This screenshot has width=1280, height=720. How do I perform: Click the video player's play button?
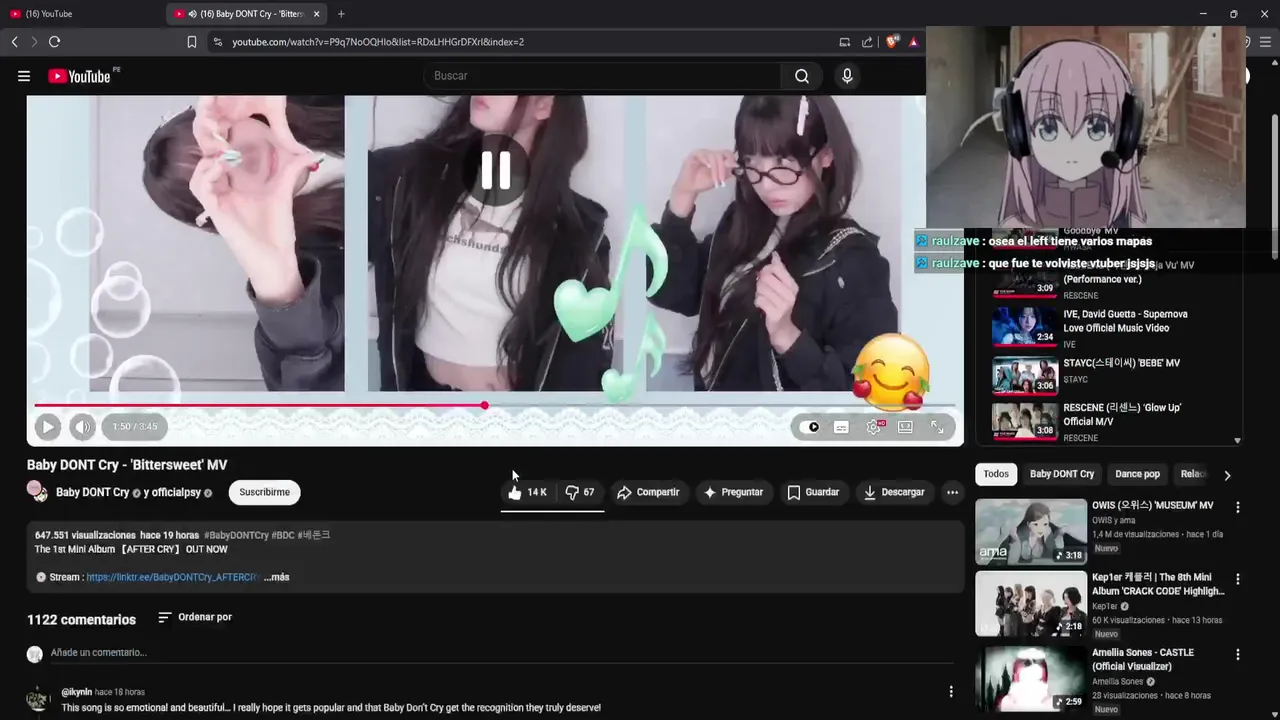click(47, 427)
